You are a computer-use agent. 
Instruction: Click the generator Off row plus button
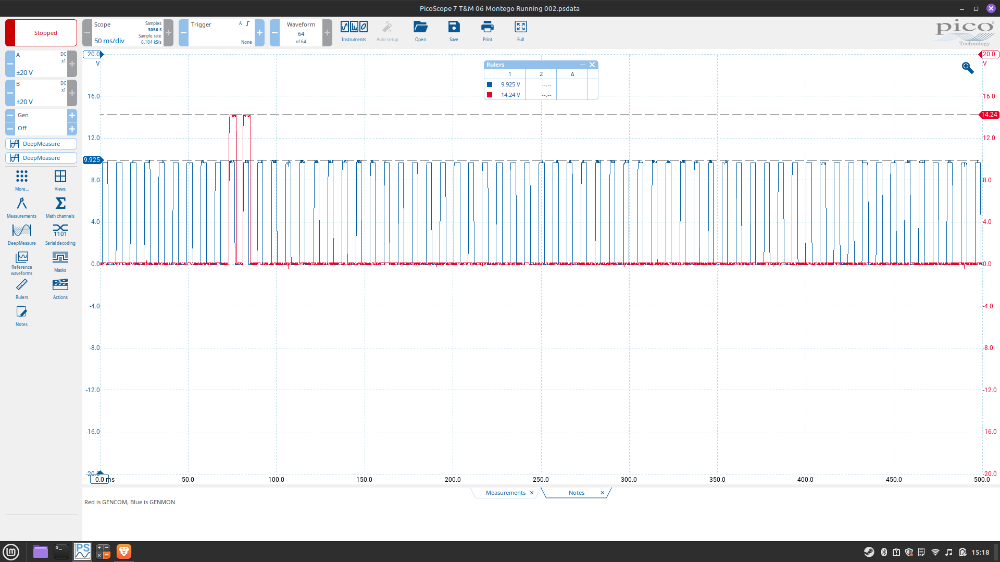72,128
